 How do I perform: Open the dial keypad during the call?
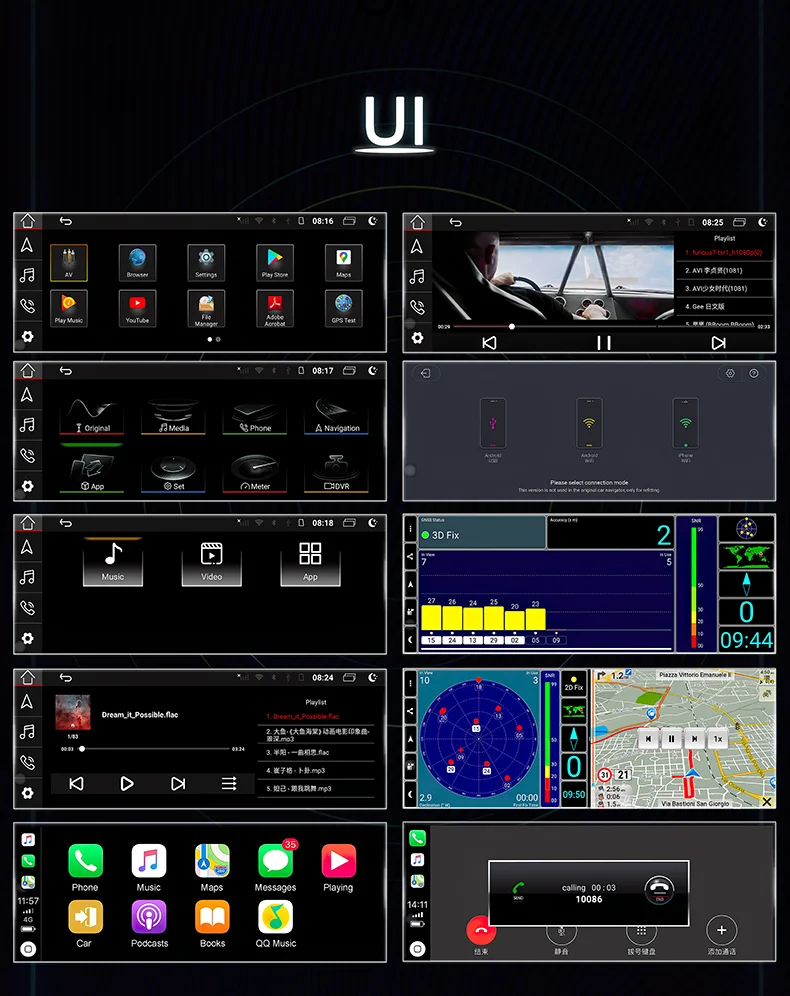[x=641, y=931]
